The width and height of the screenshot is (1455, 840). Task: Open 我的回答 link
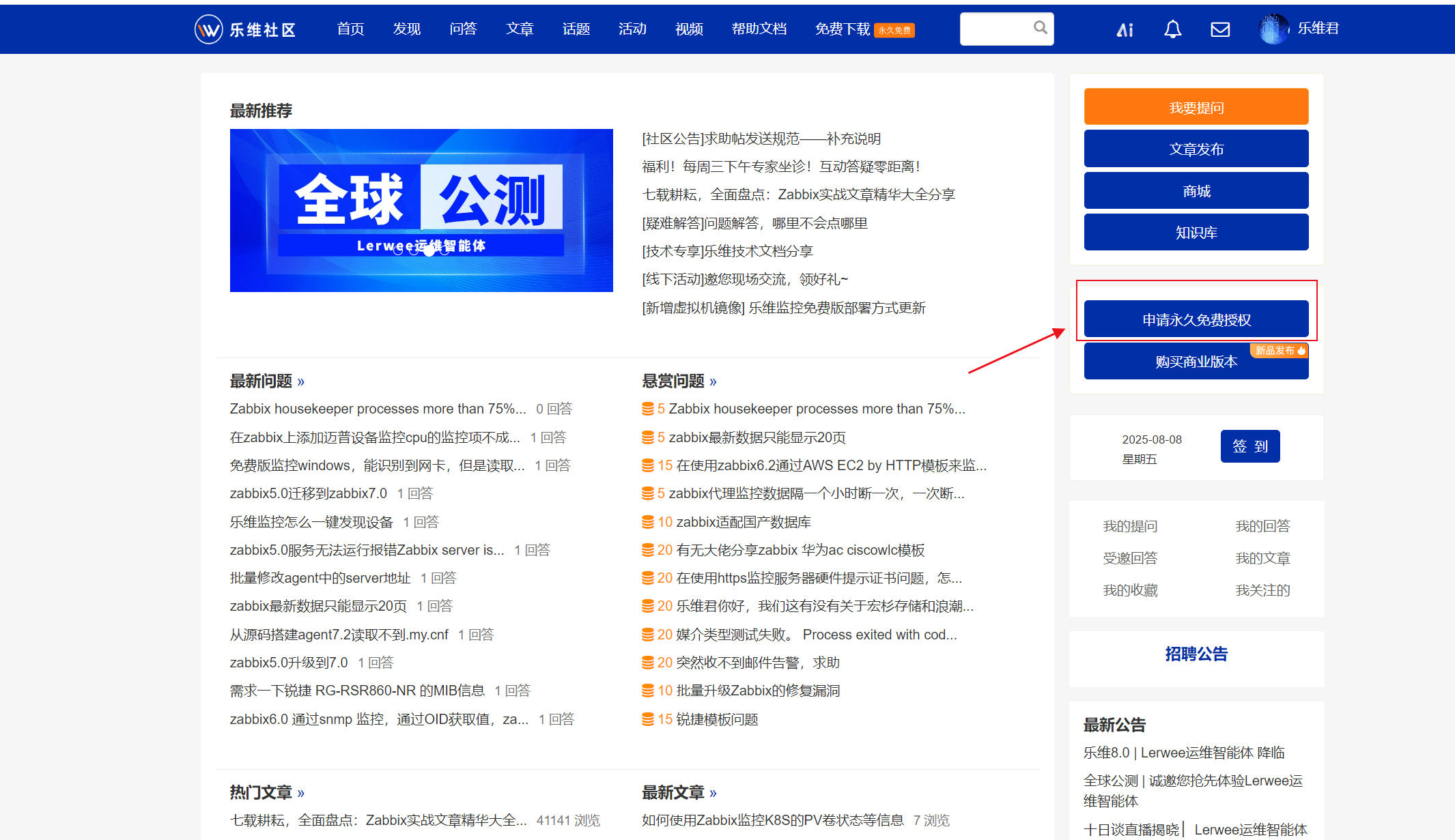click(x=1263, y=526)
